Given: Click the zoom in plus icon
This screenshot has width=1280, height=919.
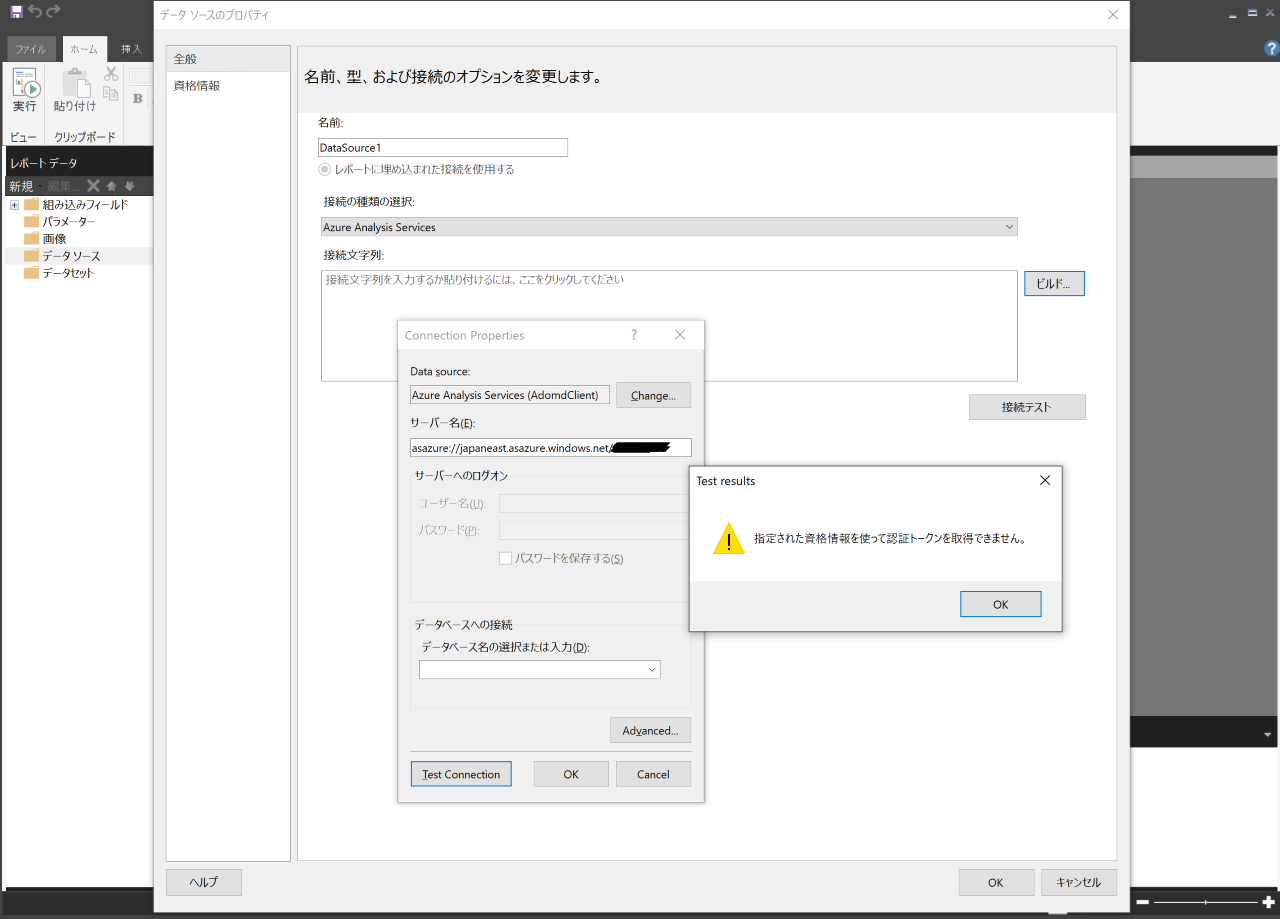Looking at the screenshot, I should [x=1268, y=903].
